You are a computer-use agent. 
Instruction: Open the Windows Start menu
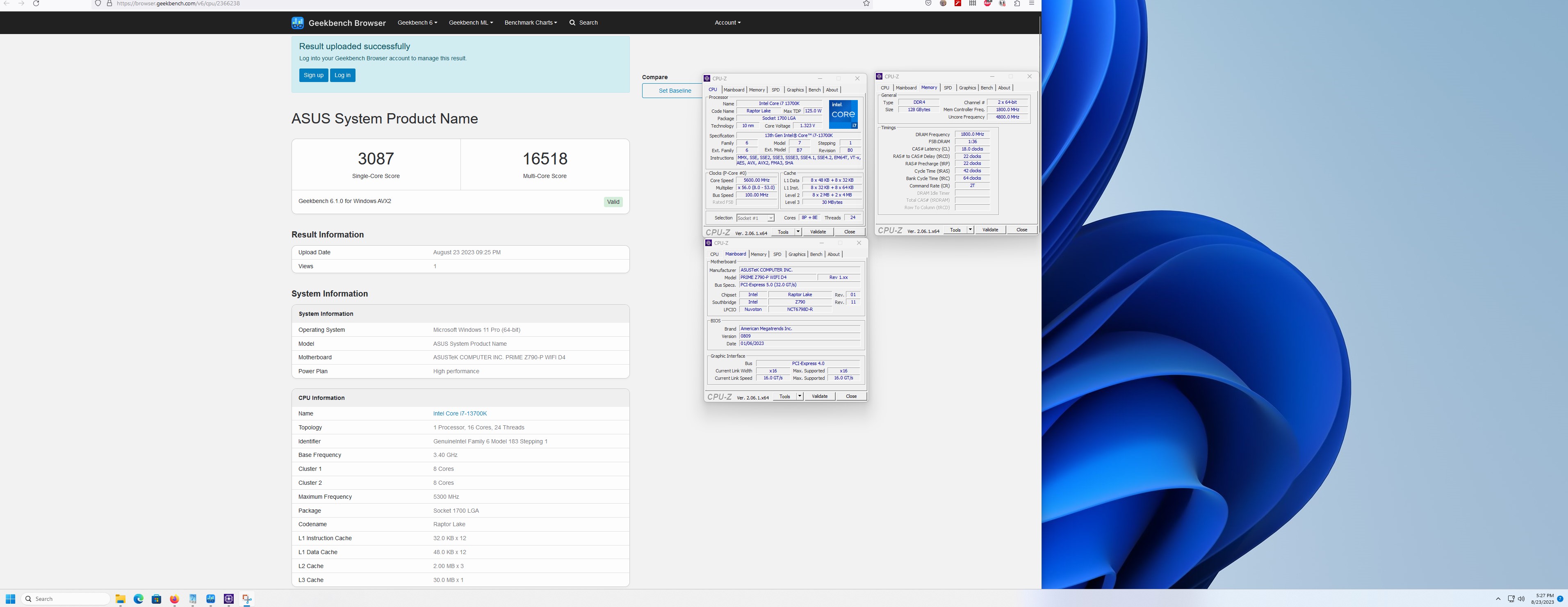10,599
